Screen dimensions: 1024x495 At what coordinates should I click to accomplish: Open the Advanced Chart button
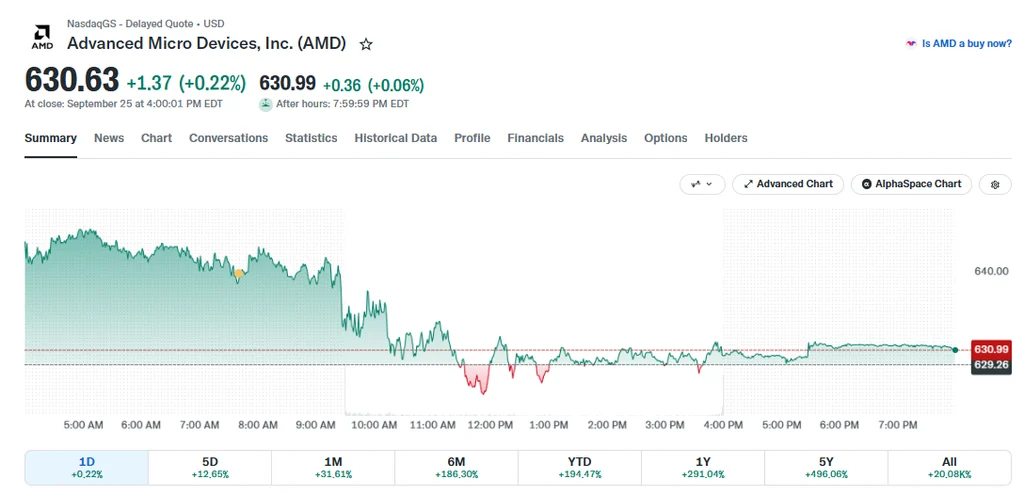(x=788, y=184)
